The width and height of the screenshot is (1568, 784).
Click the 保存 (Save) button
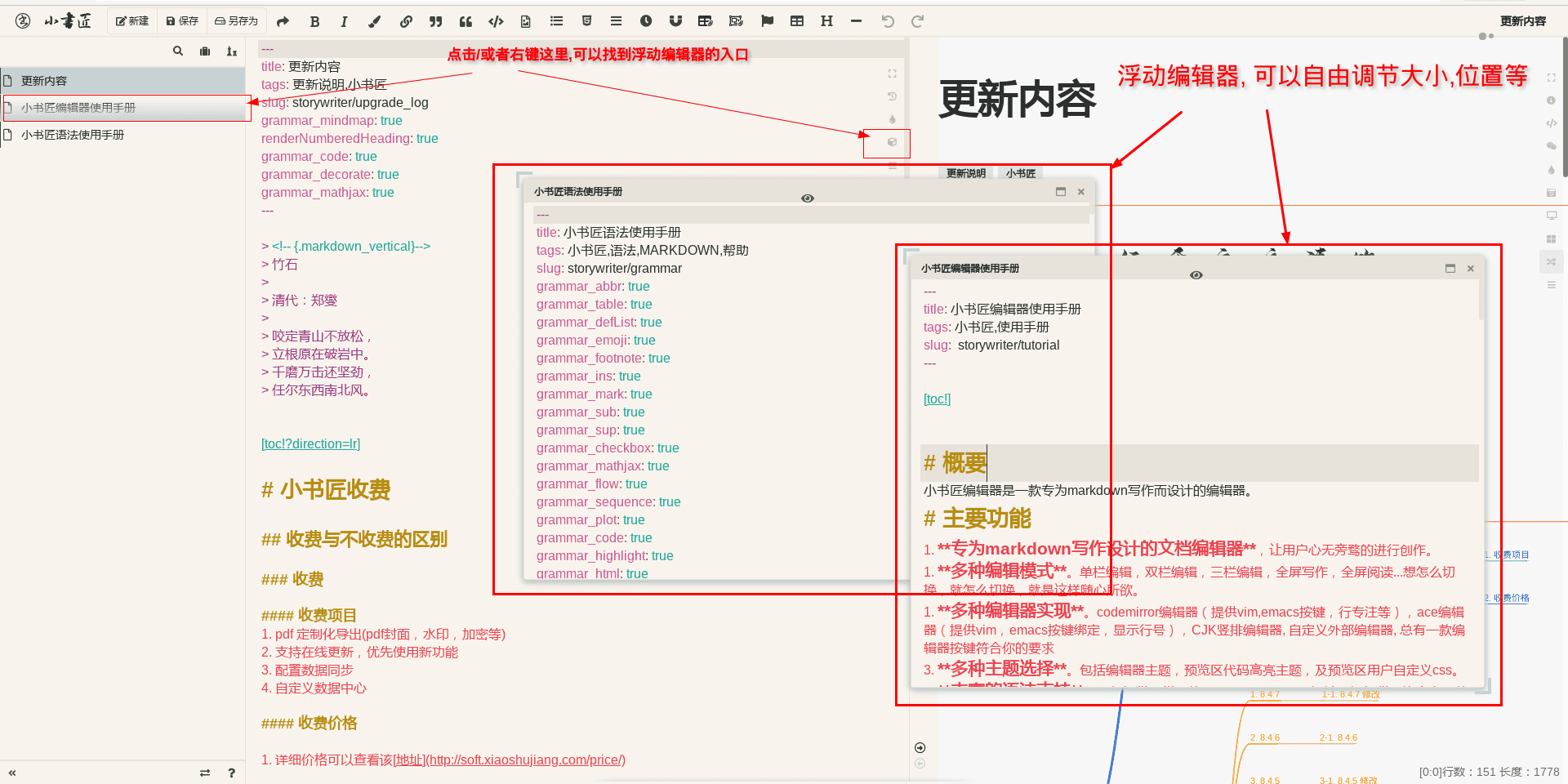click(x=182, y=21)
